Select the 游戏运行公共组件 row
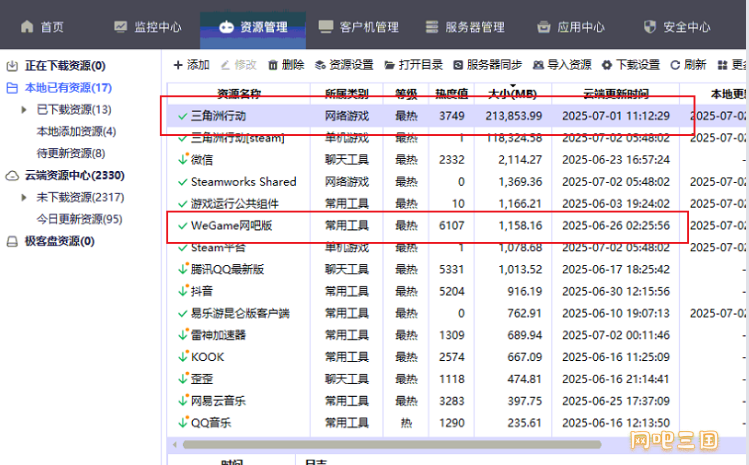 (x=456, y=204)
